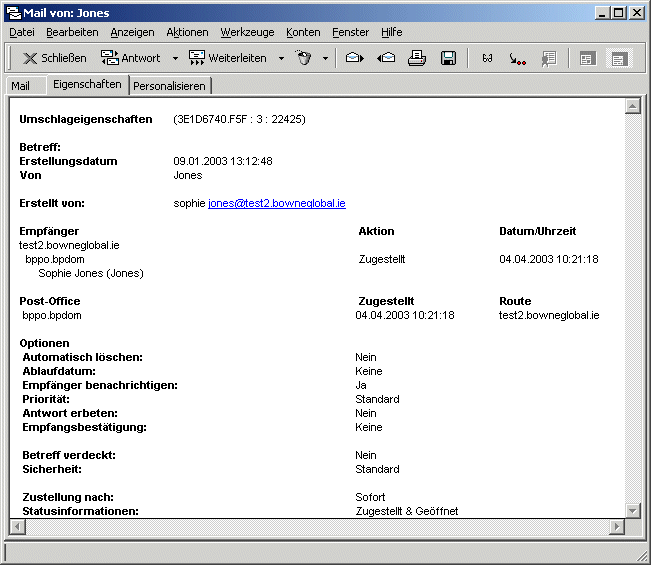
Task: Click the status Zugestellt & Geöffnet
Action: (407, 511)
